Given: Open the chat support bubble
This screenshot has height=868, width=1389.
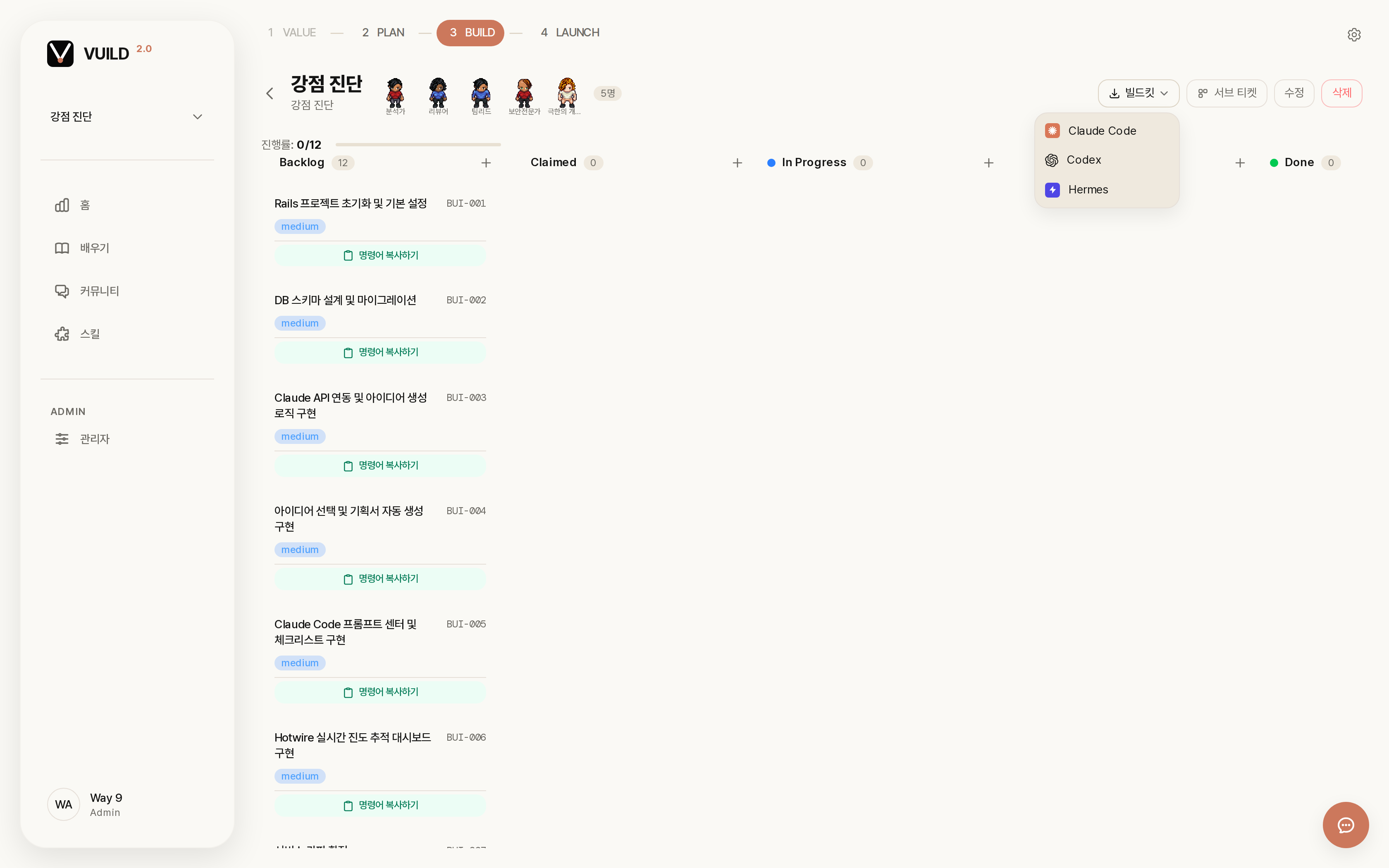Looking at the screenshot, I should tap(1345, 824).
